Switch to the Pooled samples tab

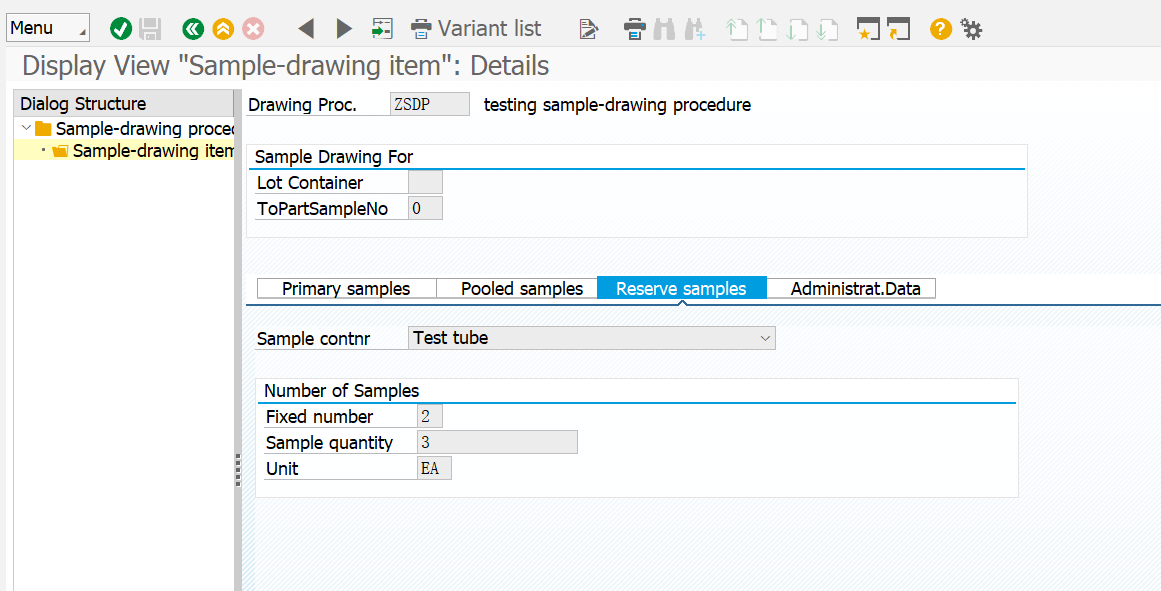[522, 289]
